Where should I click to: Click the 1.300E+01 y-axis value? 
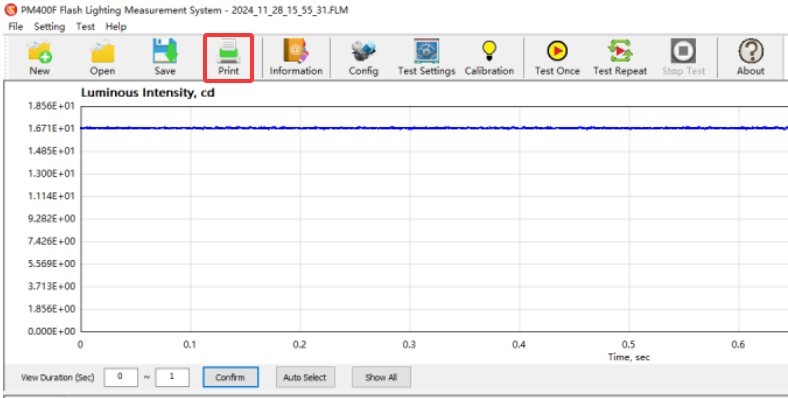52,173
